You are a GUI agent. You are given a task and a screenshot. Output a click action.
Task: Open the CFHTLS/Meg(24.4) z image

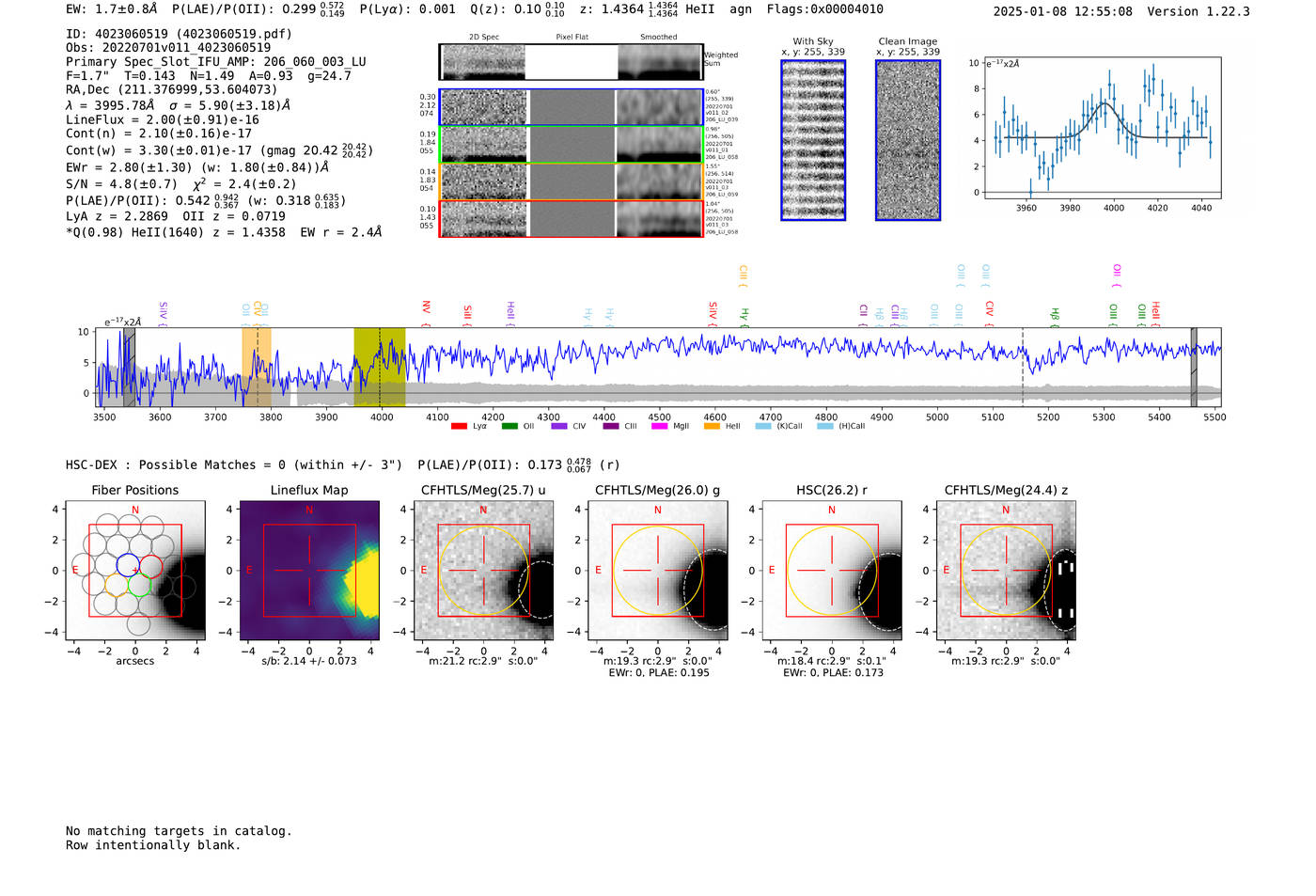[x=1006, y=571]
